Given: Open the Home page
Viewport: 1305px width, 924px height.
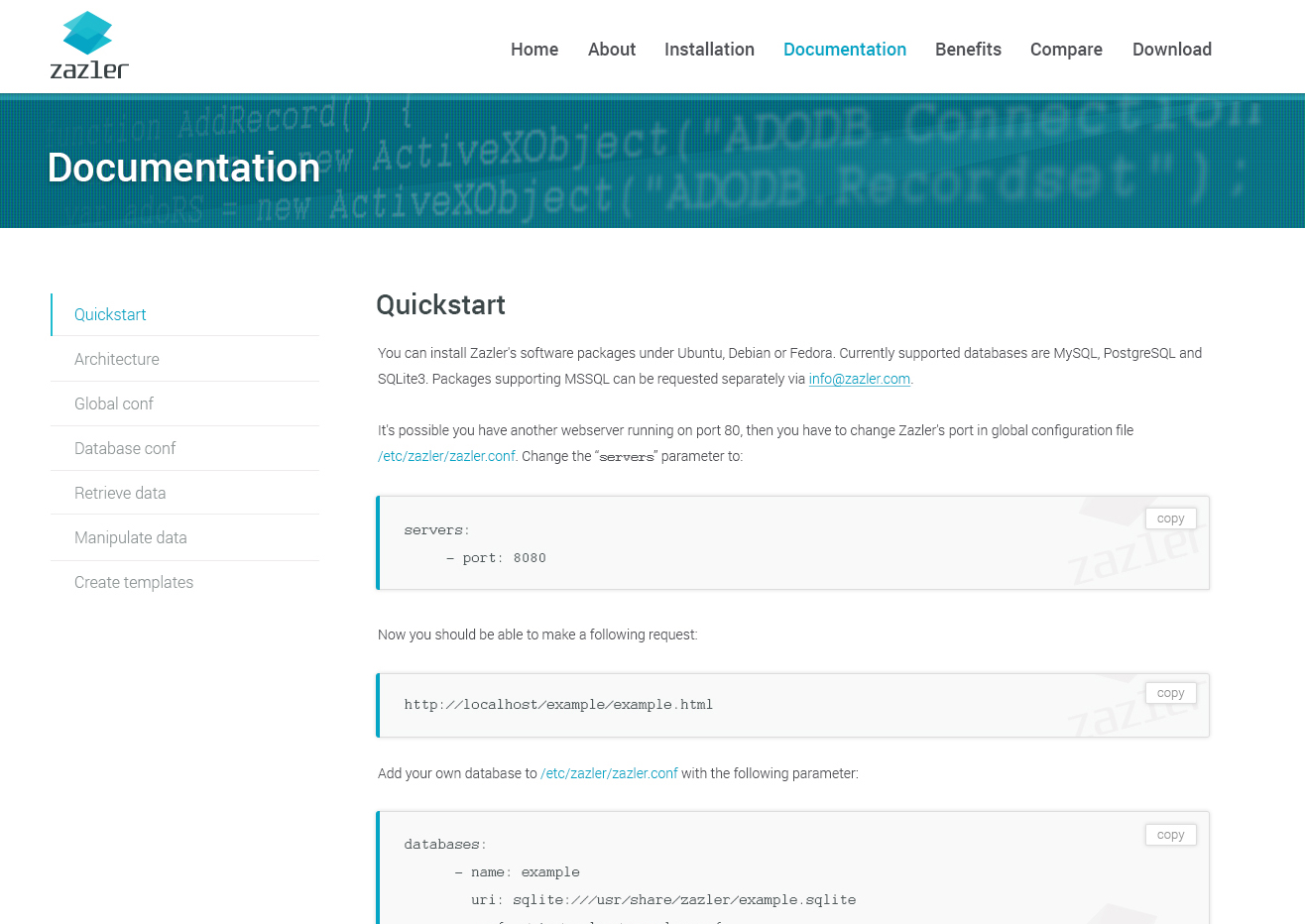Looking at the screenshot, I should pyautogui.click(x=534, y=50).
